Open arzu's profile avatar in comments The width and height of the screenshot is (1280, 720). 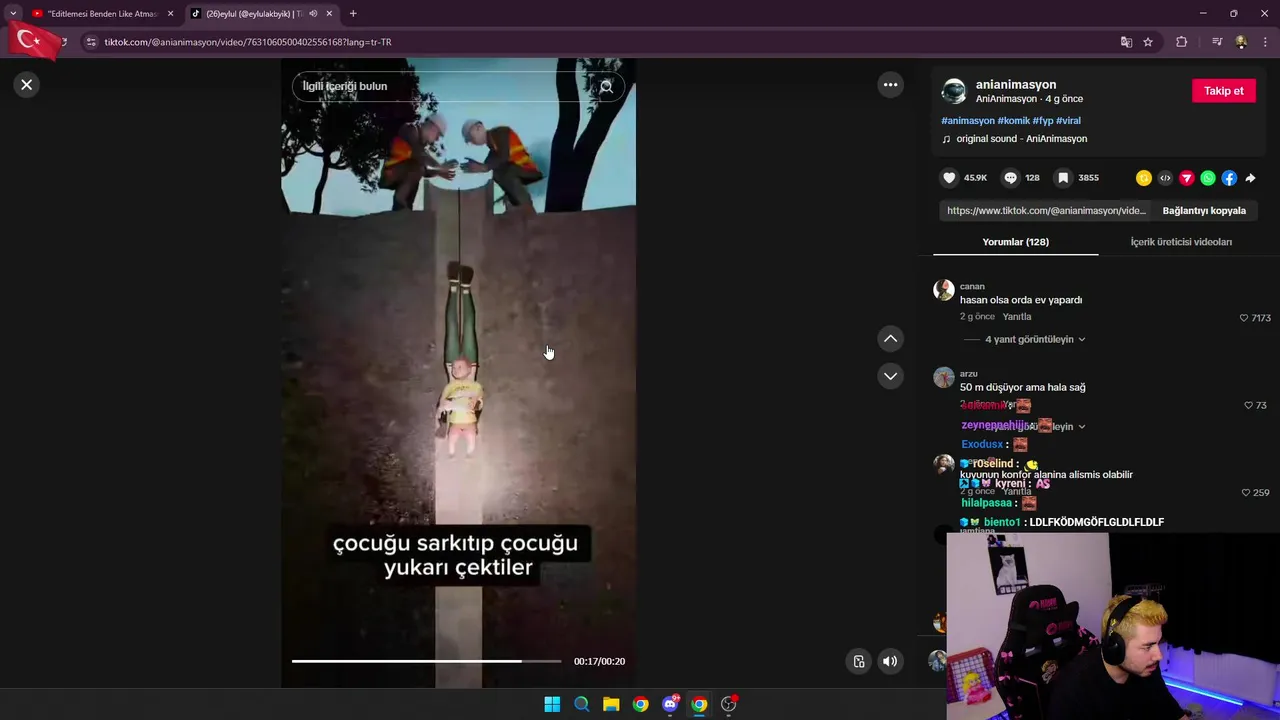tap(944, 377)
